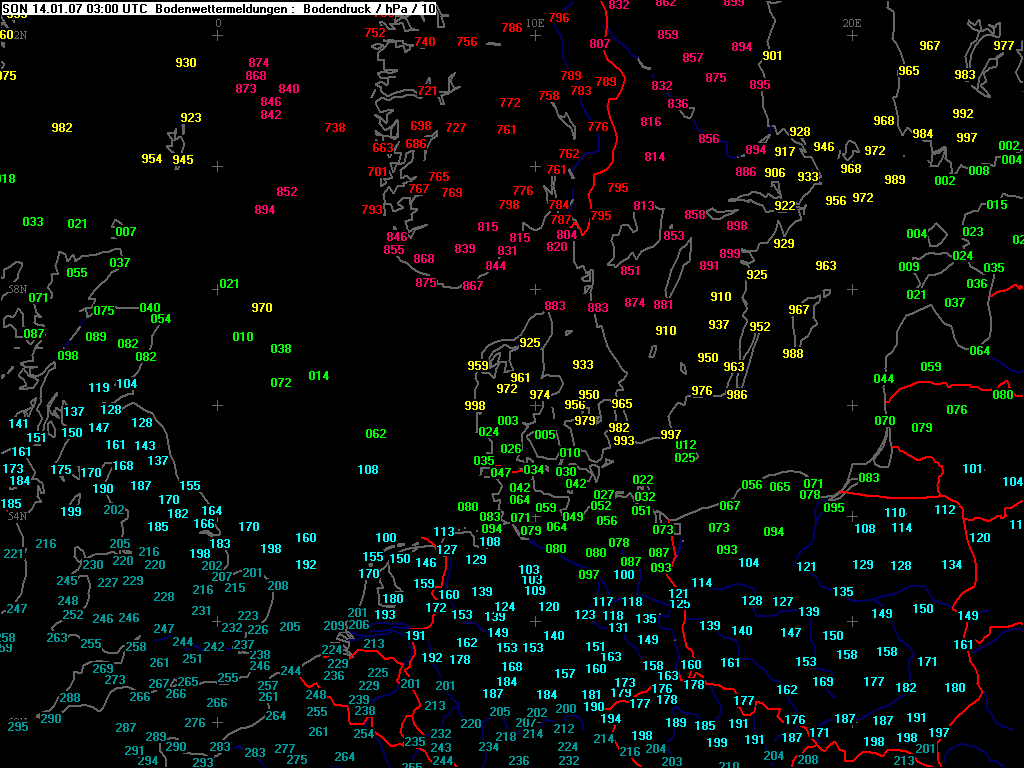Click the red 752 pressure value

pos(375,33)
